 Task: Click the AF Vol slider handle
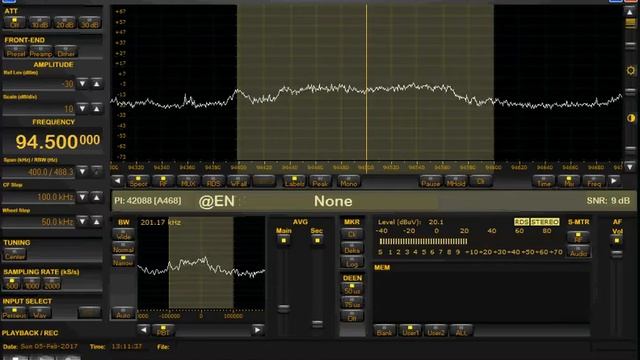pos(617,254)
